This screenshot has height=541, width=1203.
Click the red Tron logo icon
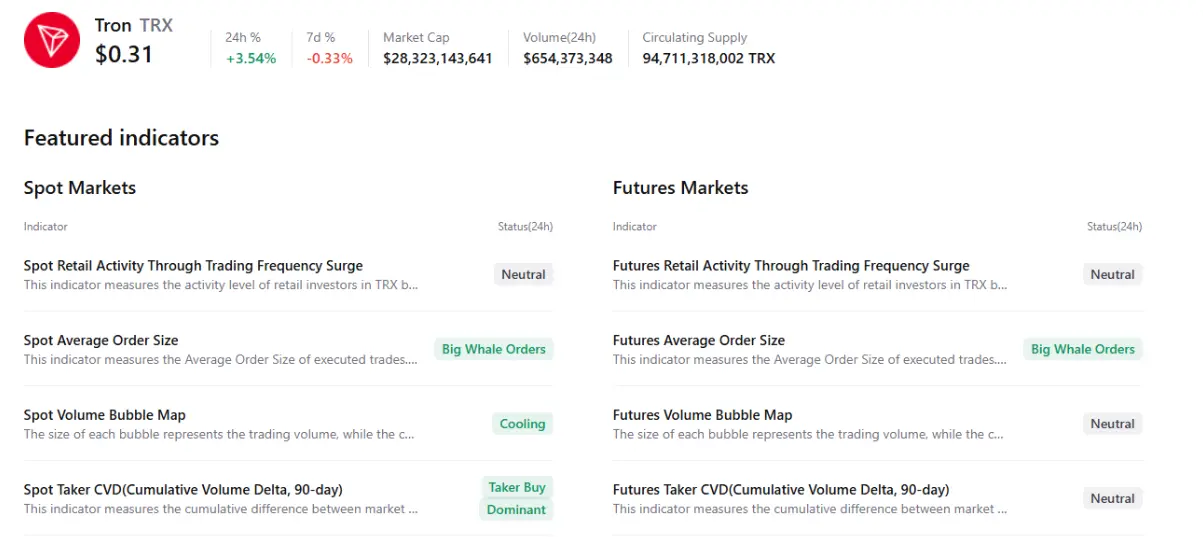click(x=52, y=40)
